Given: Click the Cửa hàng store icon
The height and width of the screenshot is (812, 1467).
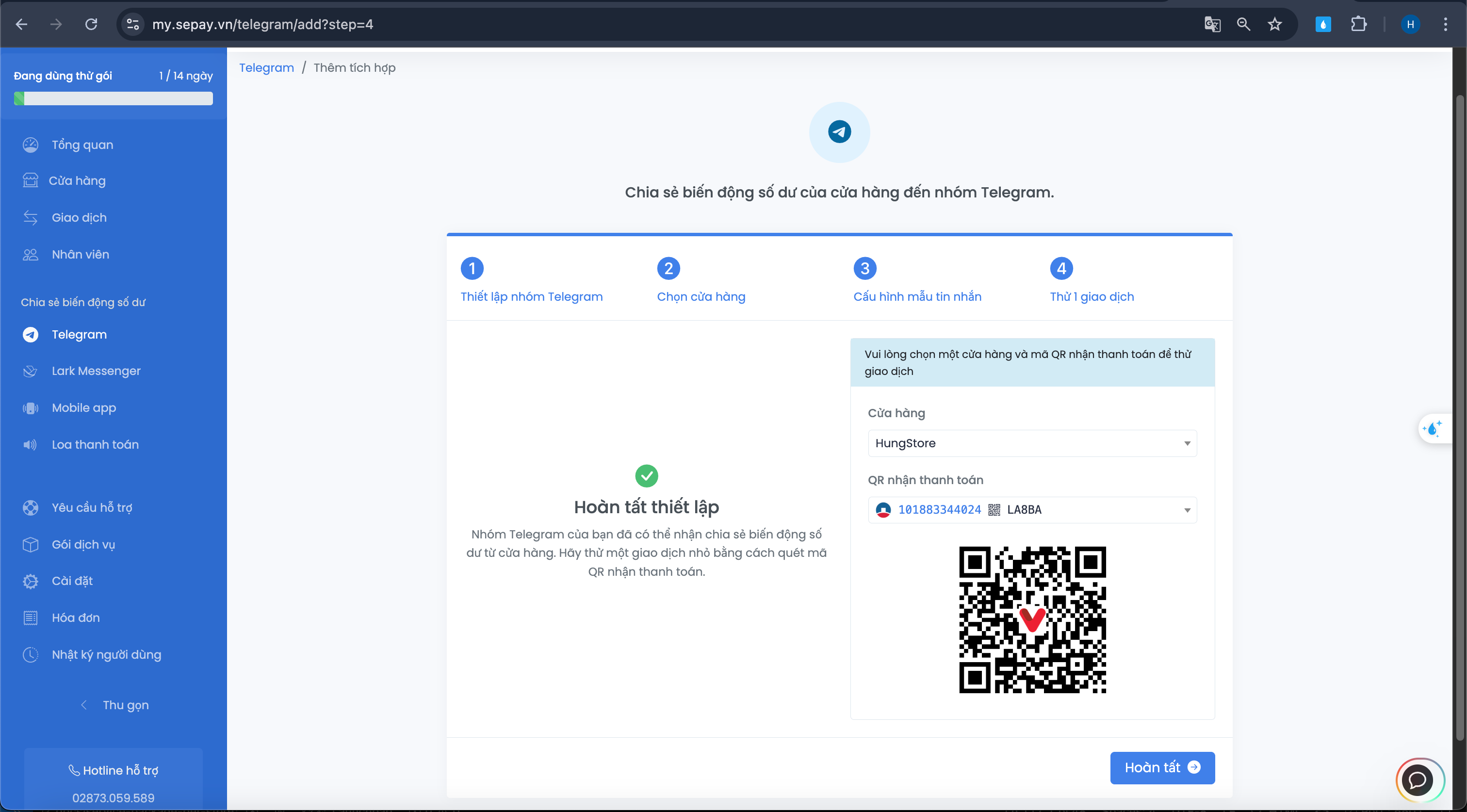Looking at the screenshot, I should click(x=31, y=180).
